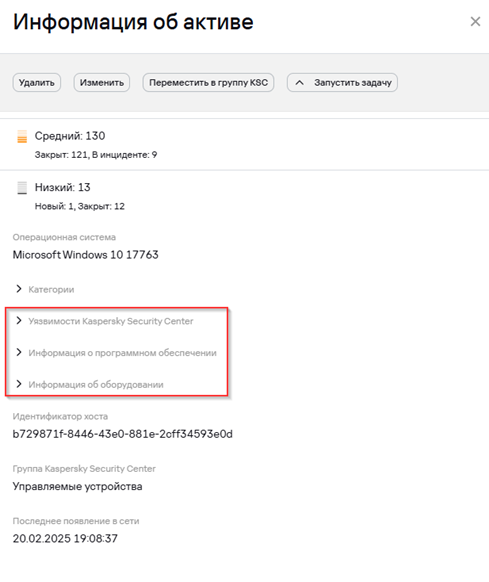Select the Средний: 130 alert row

coord(244,145)
